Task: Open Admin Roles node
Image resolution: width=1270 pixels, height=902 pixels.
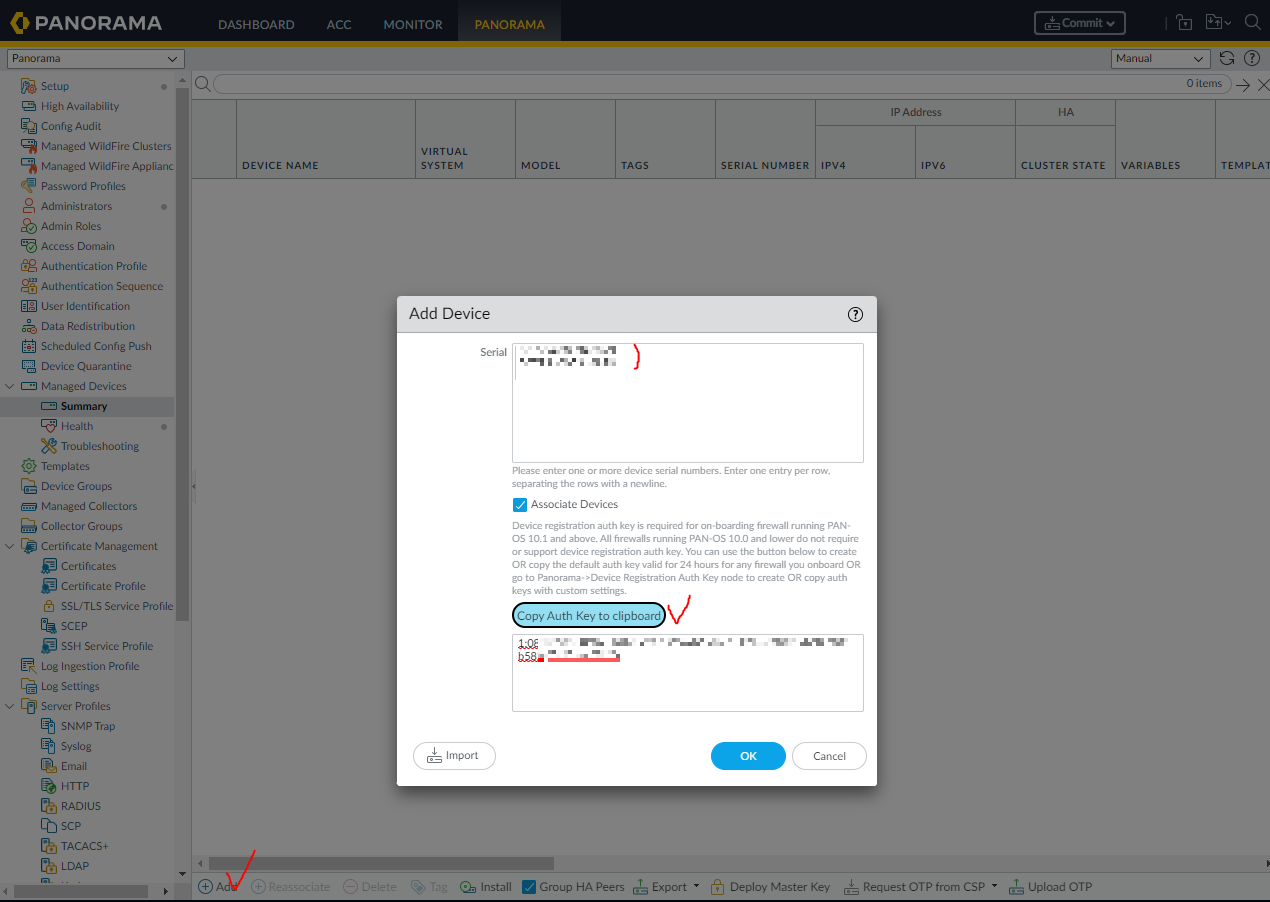Action: pos(71,226)
